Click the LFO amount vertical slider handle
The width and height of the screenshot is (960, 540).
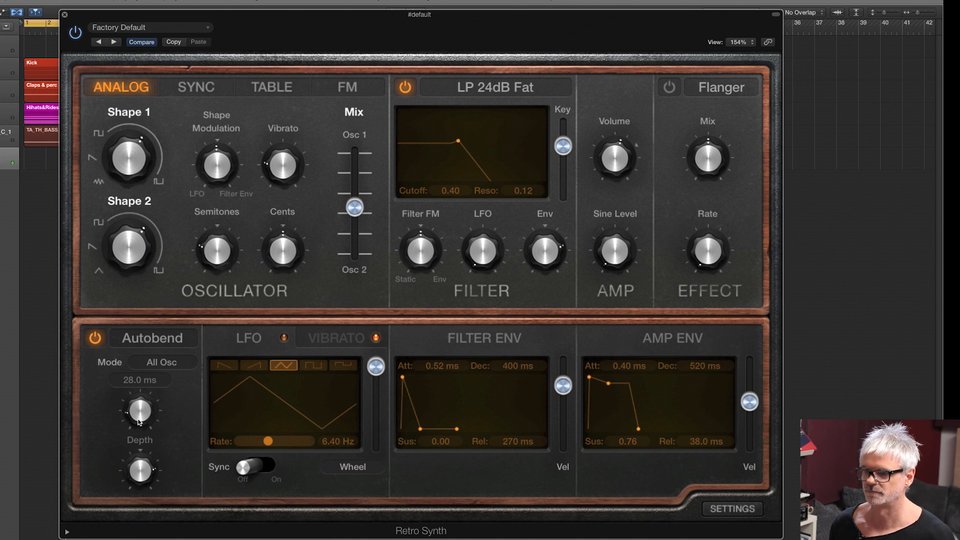(375, 366)
